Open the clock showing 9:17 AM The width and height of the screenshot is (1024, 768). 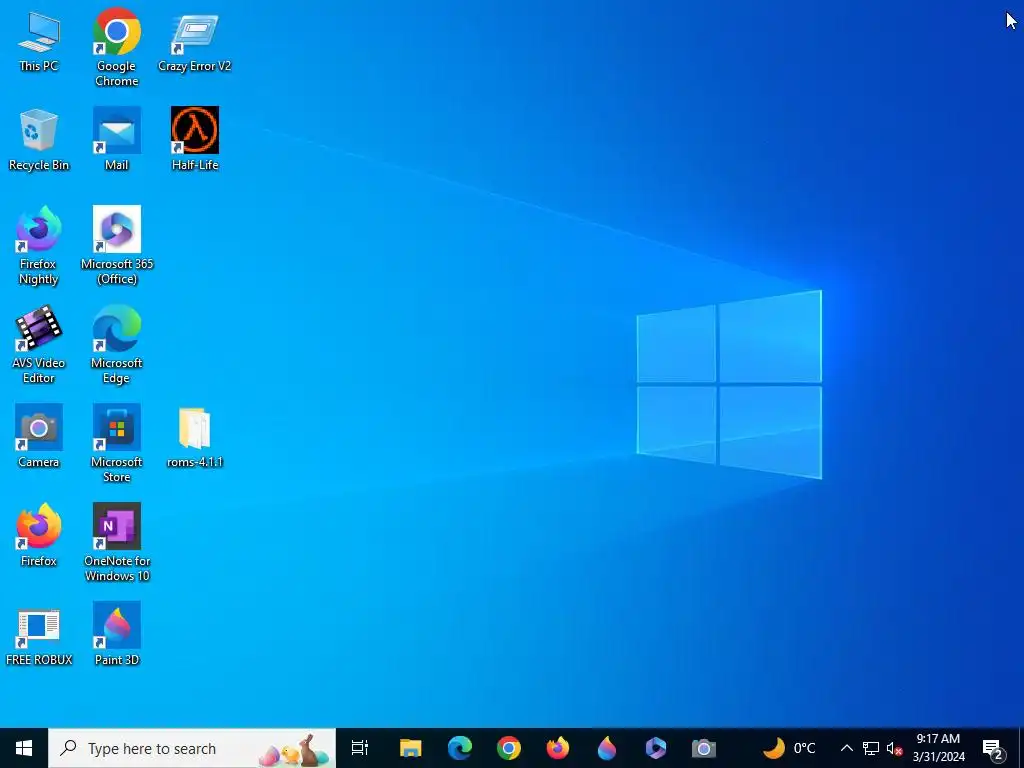point(939,748)
